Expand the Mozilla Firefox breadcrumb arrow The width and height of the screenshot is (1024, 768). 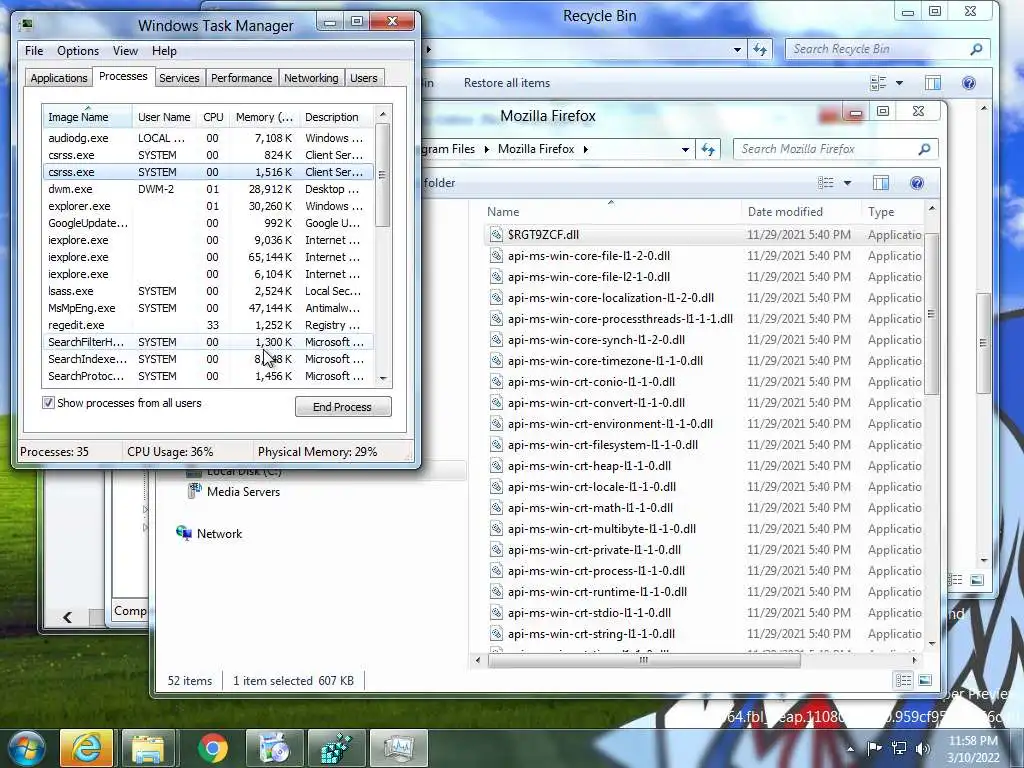pos(586,149)
